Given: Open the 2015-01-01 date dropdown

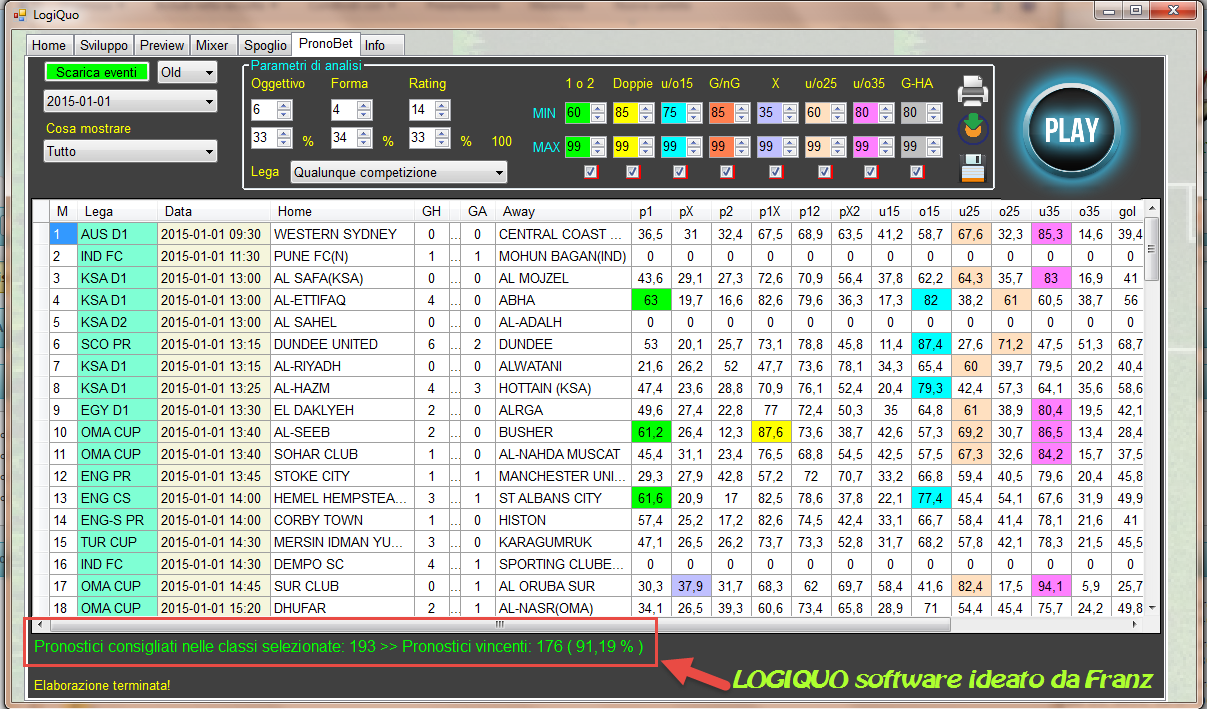Looking at the screenshot, I should (130, 101).
